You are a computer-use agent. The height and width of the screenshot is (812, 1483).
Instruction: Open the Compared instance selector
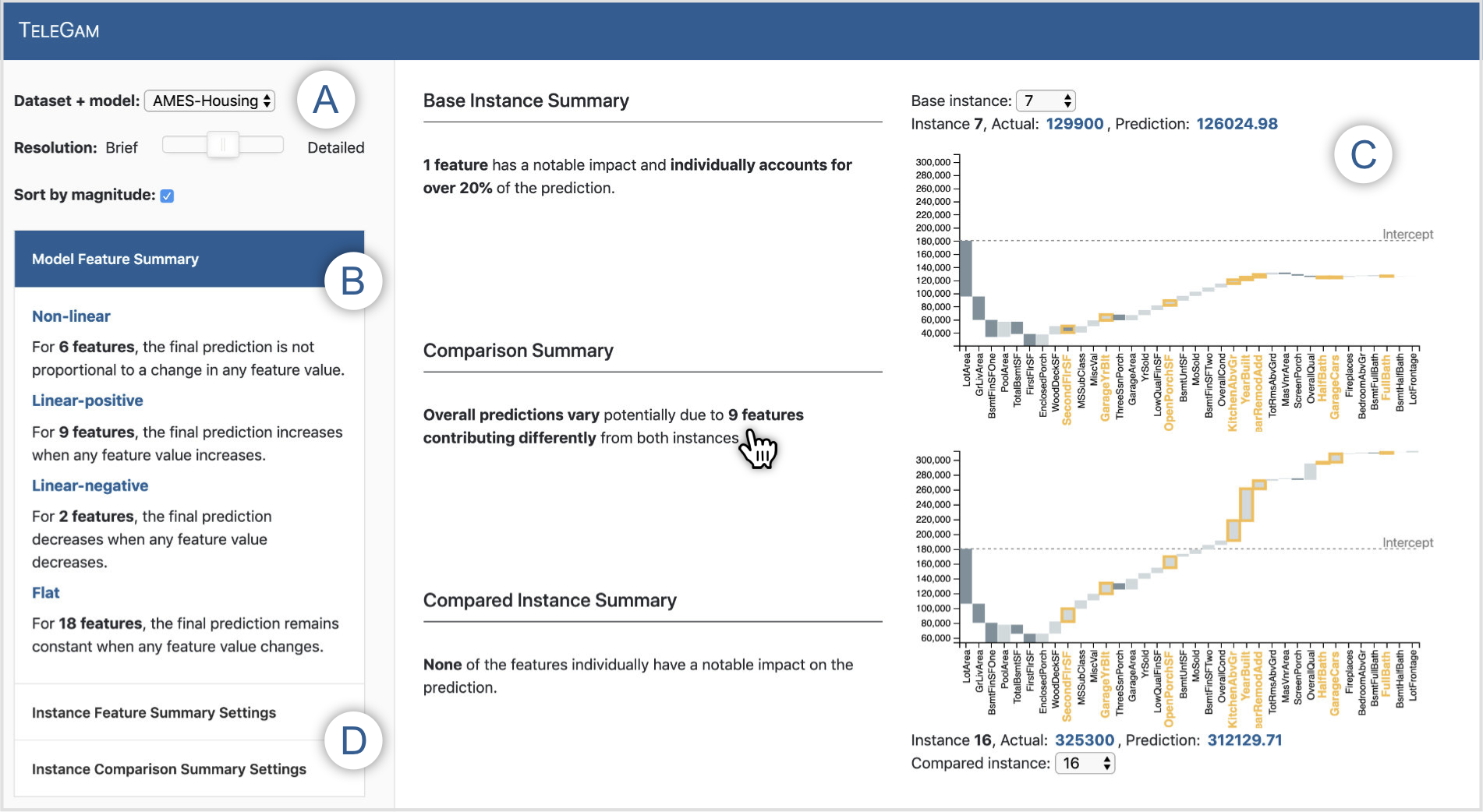tap(1085, 764)
